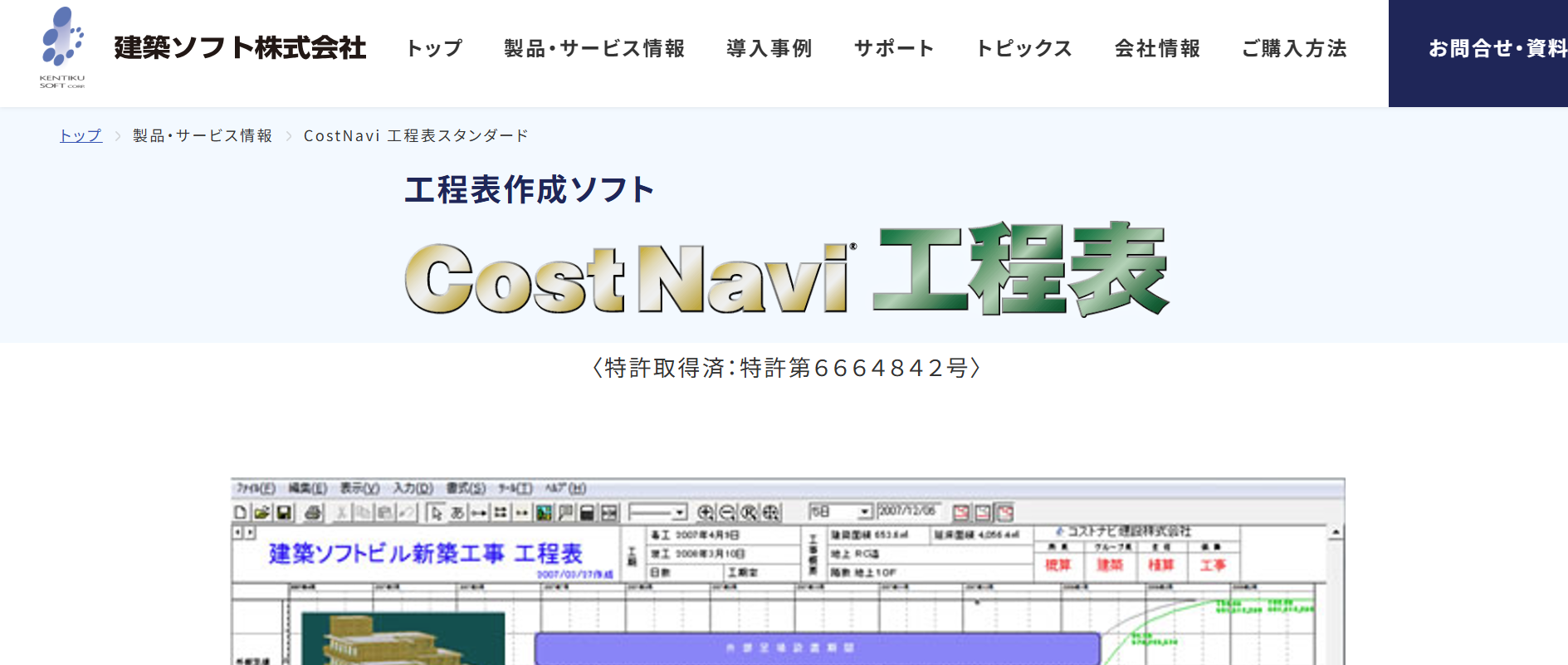The height and width of the screenshot is (665, 1568).
Task: Click the zoom in magnifier in CostNavi screenshot
Action: [706, 512]
